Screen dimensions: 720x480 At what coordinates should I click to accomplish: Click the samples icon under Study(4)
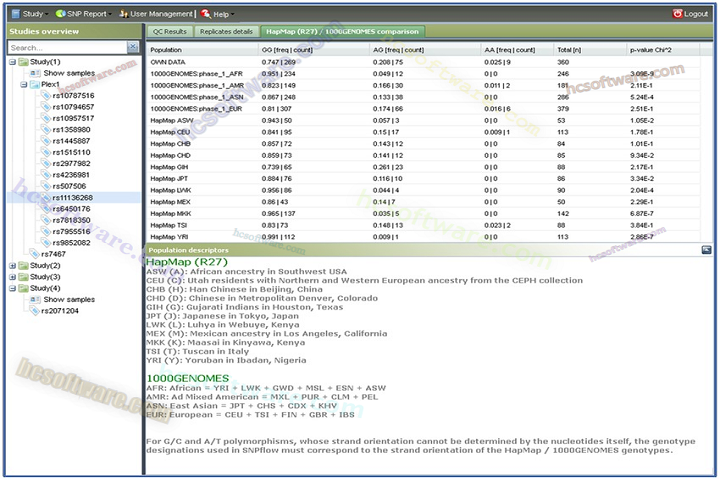(35, 299)
